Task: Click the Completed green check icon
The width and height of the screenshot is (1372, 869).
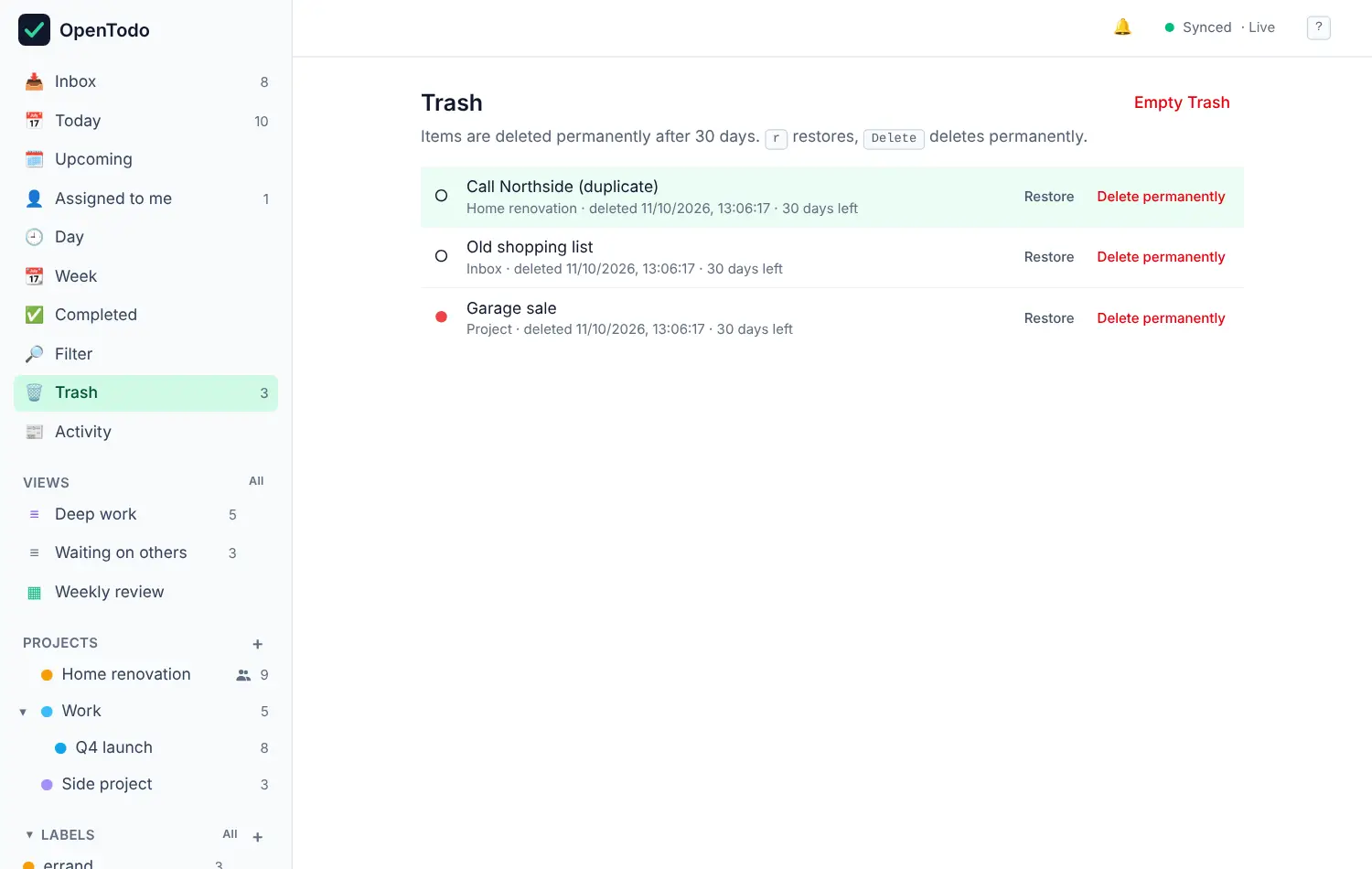Action: click(34, 315)
